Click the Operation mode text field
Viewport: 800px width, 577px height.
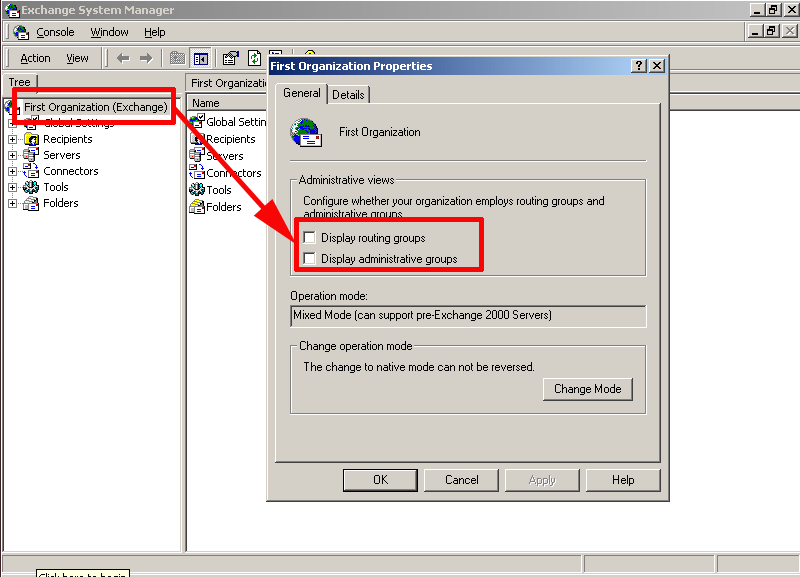coord(468,316)
